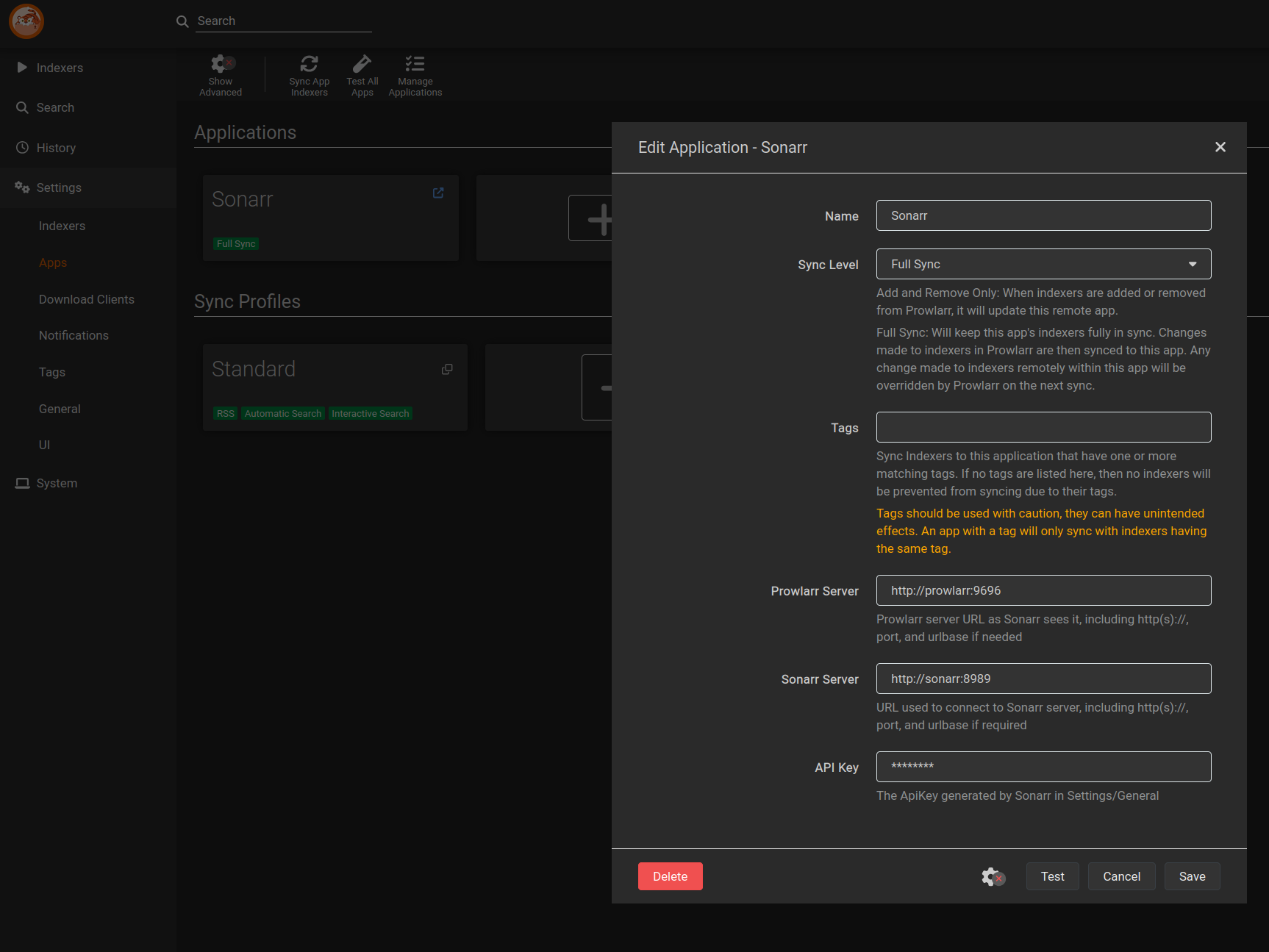This screenshot has width=1269, height=952.
Task: Click the Applications heading
Action: (x=245, y=132)
